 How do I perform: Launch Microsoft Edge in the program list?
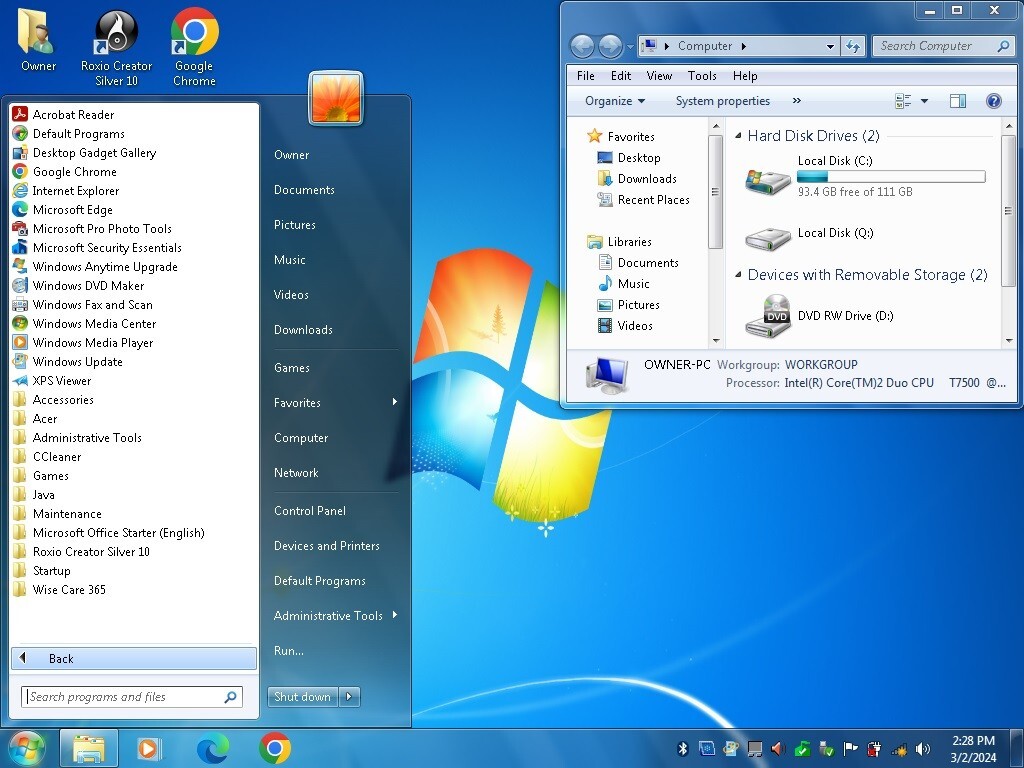(63, 210)
